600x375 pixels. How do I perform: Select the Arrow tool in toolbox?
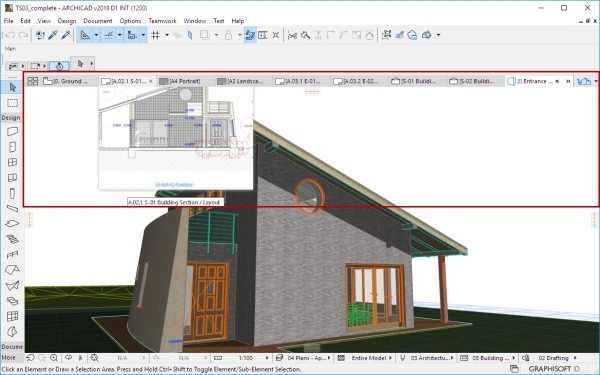coord(12,87)
